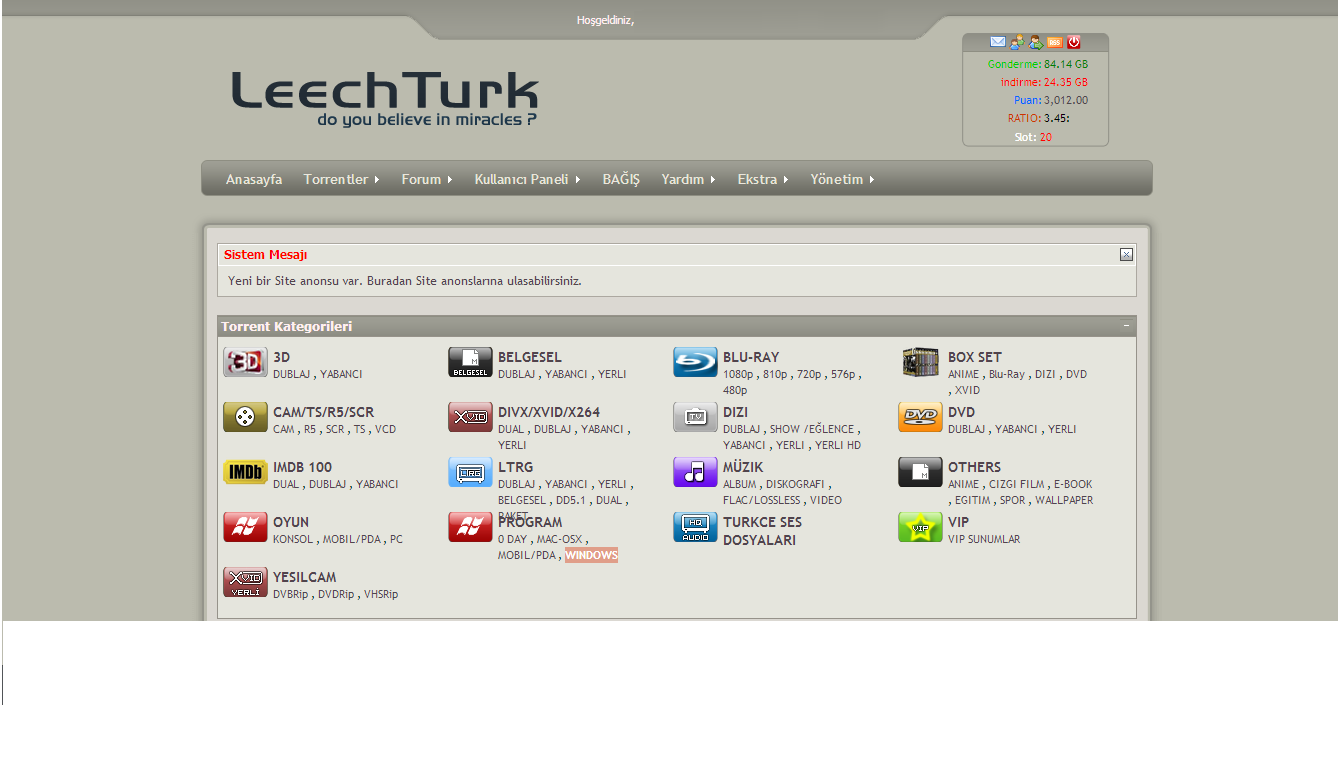Select VHSRip under YESILCAM

tap(381, 594)
